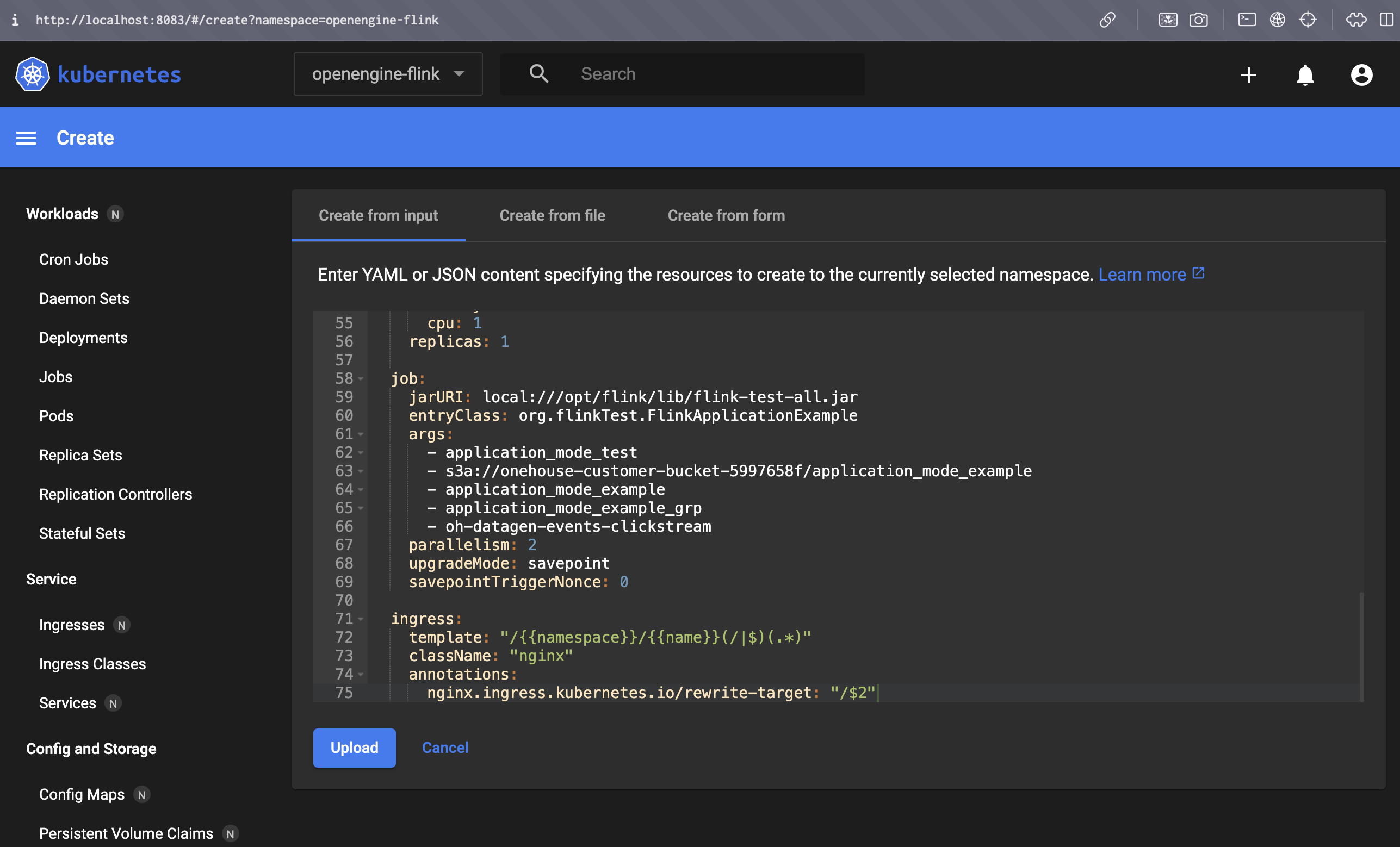This screenshot has width=1400, height=847.
Task: Focus the Search input field
Action: [x=682, y=74]
